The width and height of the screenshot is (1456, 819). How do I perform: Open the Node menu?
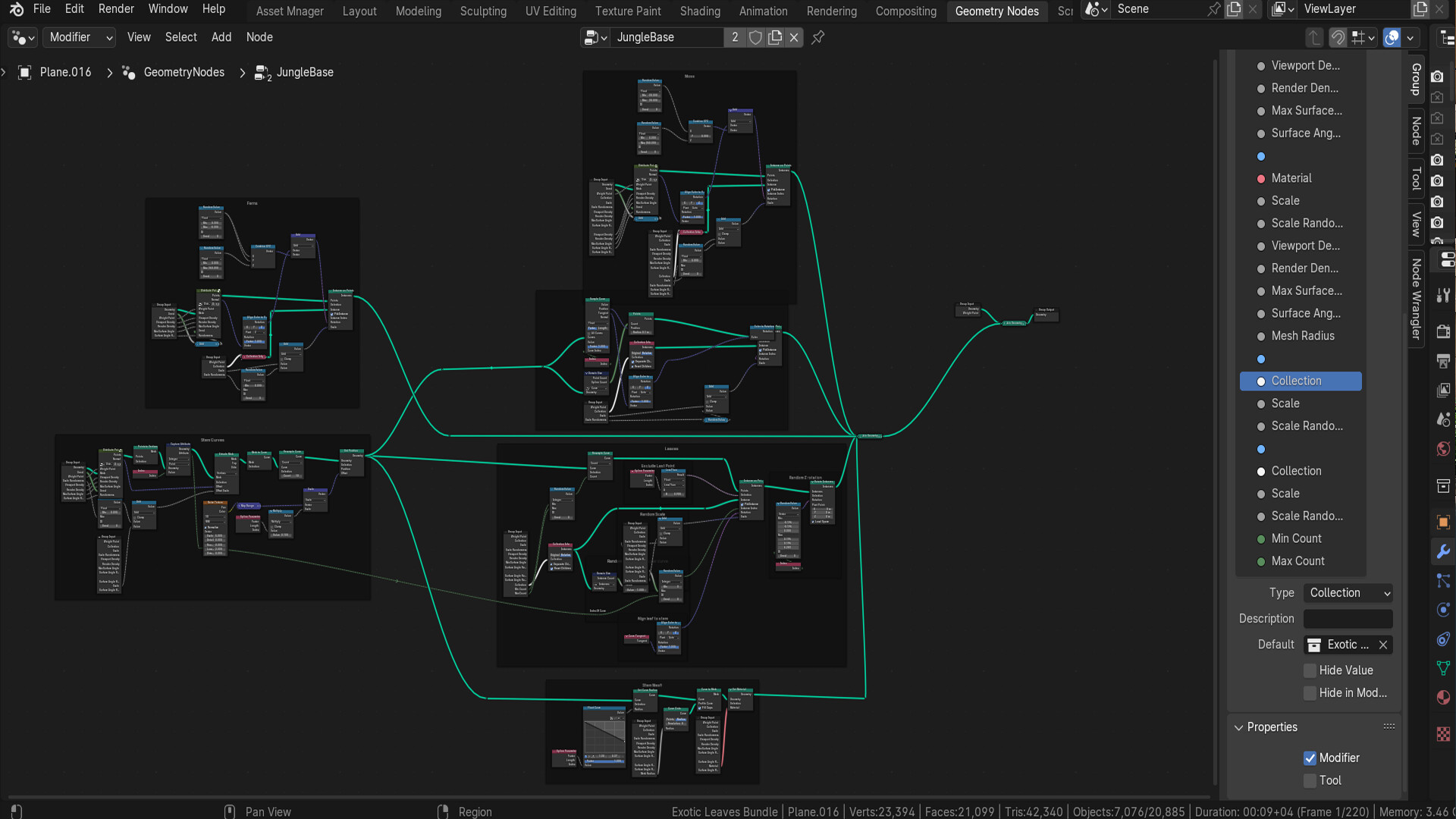point(259,36)
